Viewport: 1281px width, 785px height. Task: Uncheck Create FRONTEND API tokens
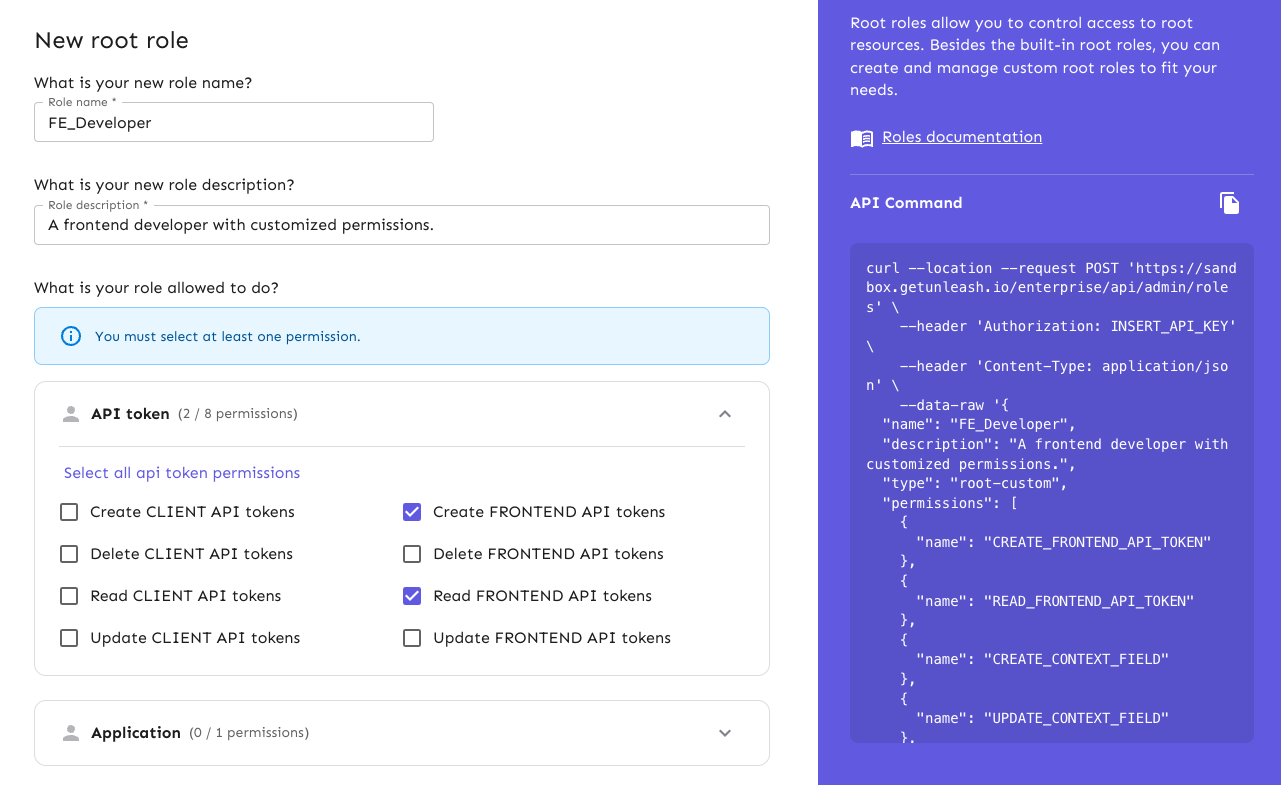pyautogui.click(x=411, y=511)
